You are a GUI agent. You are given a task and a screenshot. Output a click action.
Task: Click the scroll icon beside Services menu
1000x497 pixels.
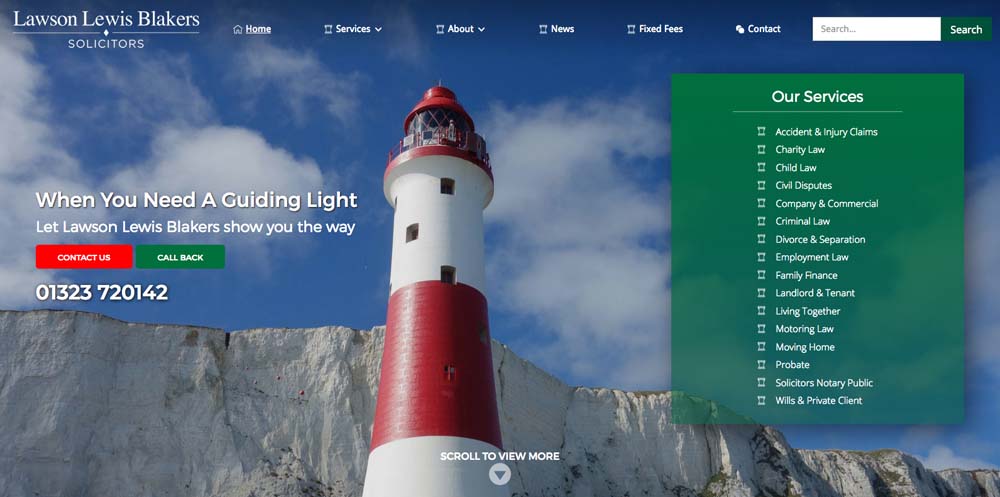coord(328,29)
